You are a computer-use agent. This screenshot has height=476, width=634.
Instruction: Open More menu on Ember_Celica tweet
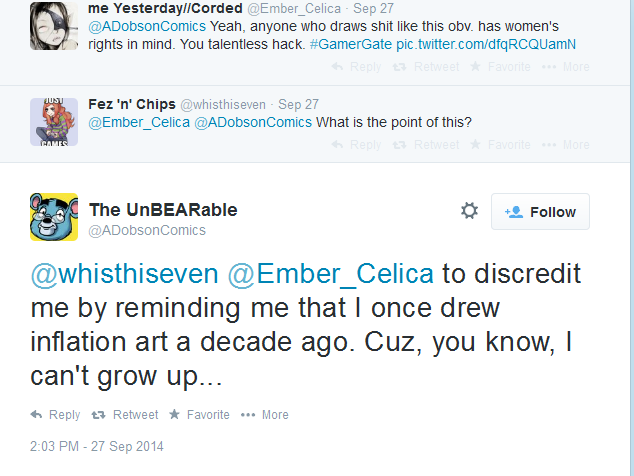click(565, 67)
